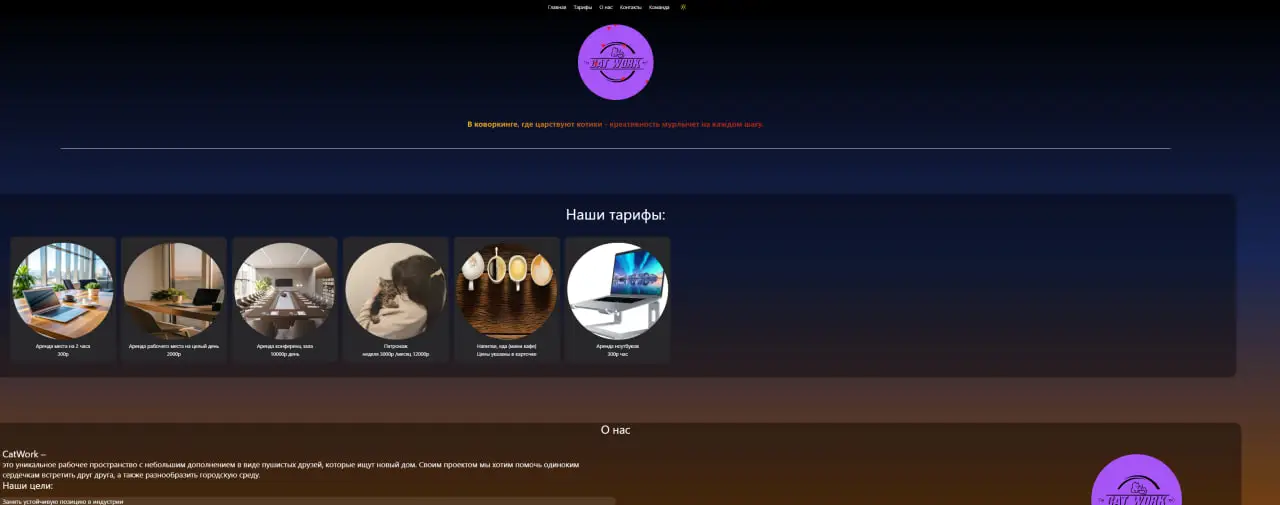1280x505 pixels.
Task: Open the drinks and food mini cafe image
Action: pyautogui.click(x=507, y=290)
